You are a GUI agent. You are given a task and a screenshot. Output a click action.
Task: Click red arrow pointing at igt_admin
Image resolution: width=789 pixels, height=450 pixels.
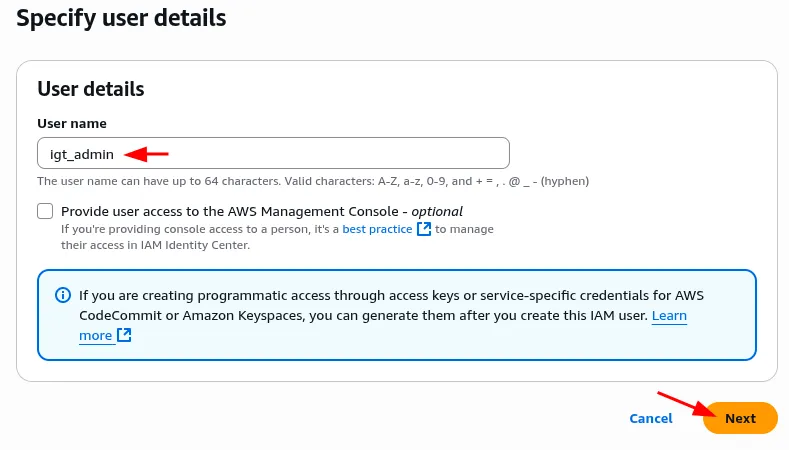click(x=147, y=154)
